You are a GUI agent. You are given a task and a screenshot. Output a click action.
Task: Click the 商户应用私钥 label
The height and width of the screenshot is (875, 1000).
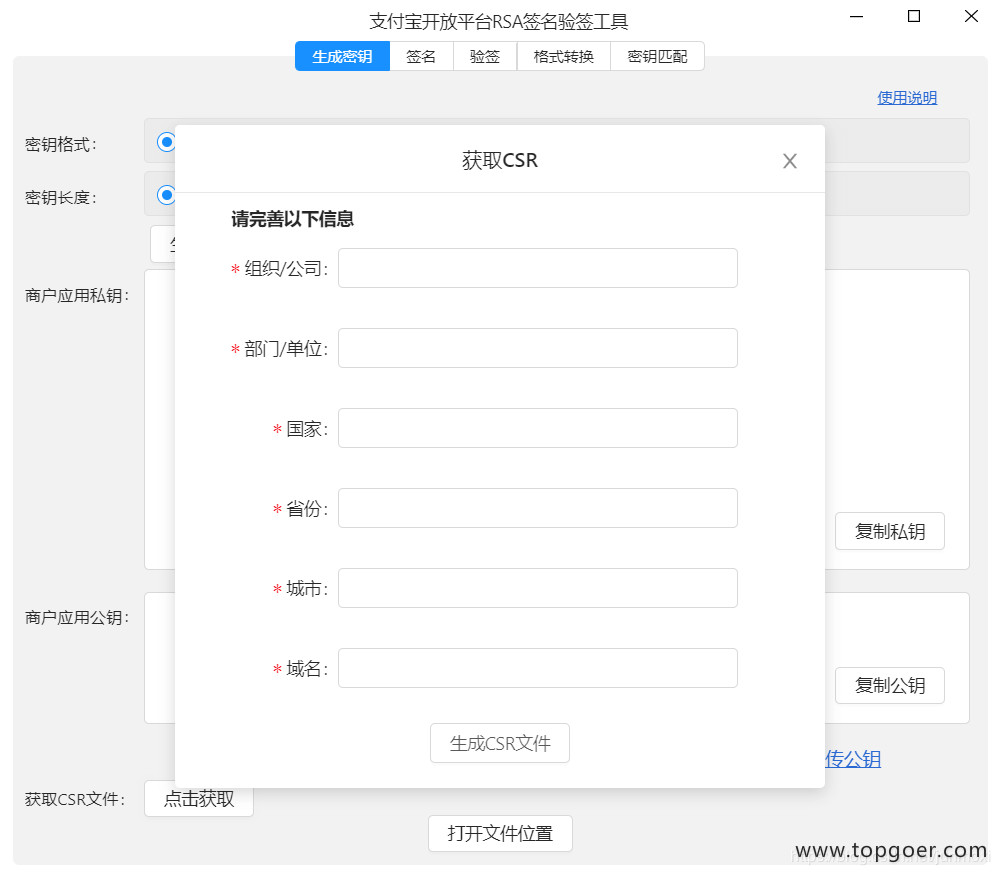click(x=77, y=295)
